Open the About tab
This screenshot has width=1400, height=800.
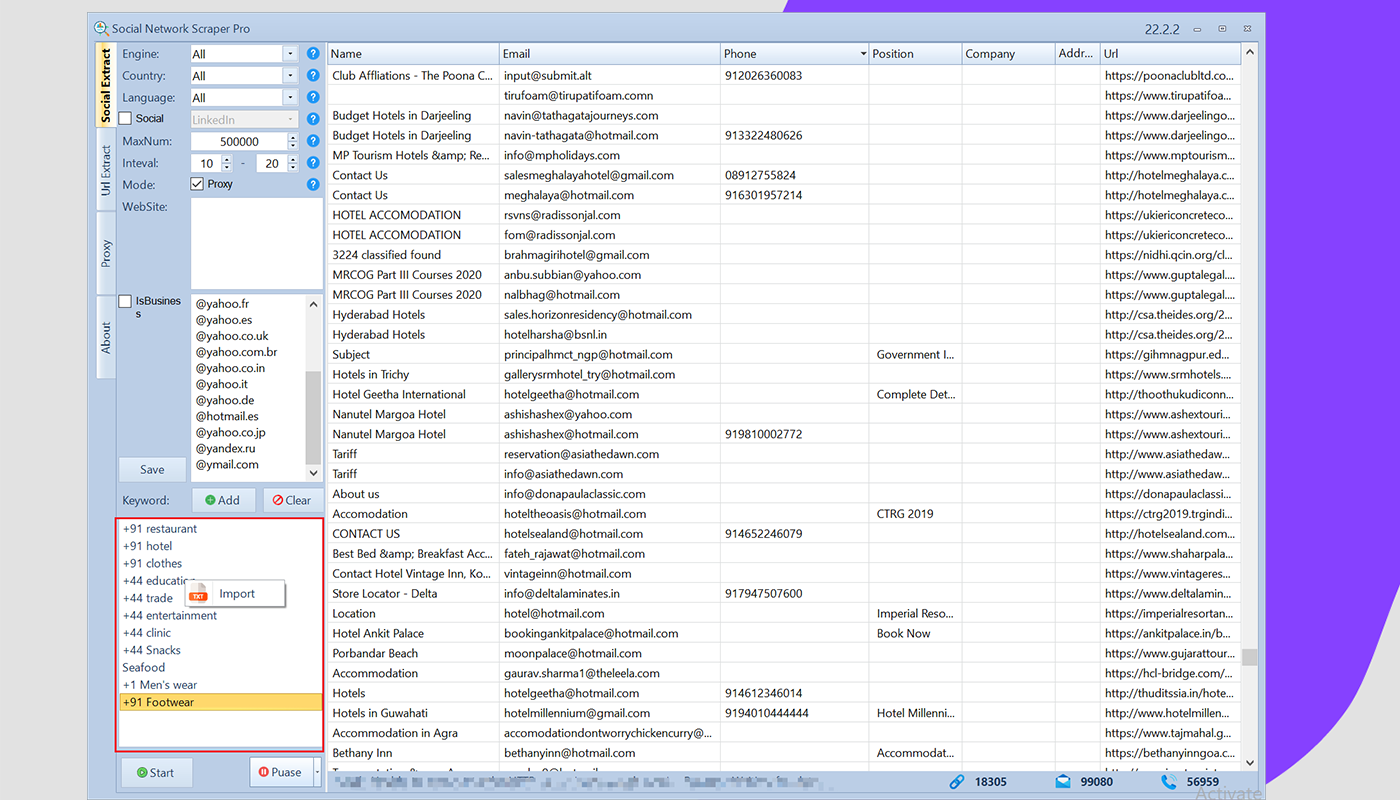click(x=106, y=338)
